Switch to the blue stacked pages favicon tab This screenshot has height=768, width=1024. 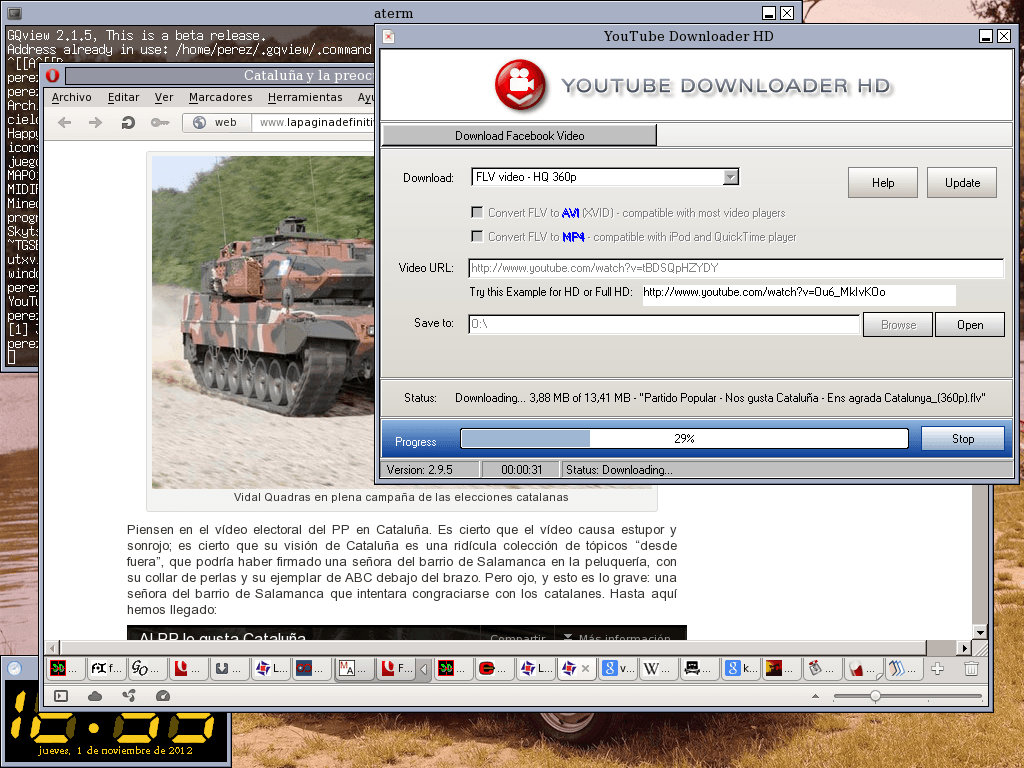pyautogui.click(x=904, y=669)
